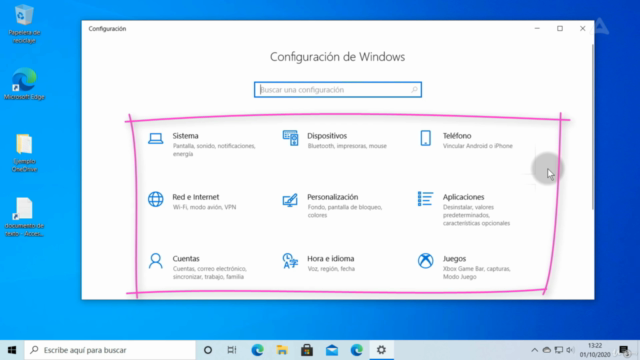Image resolution: width=640 pixels, height=360 pixels.
Task: Select Papelera de reciclaje desktop icon
Action: pos(24,24)
